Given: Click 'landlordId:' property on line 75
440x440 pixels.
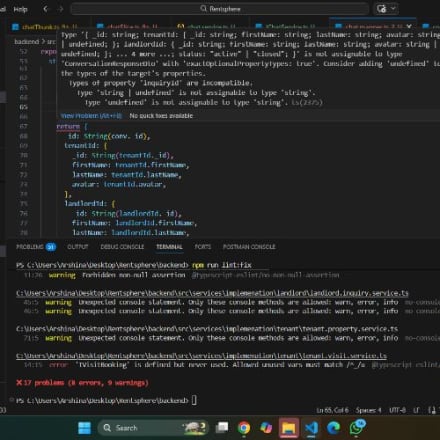Looking at the screenshot, I should (85, 204).
